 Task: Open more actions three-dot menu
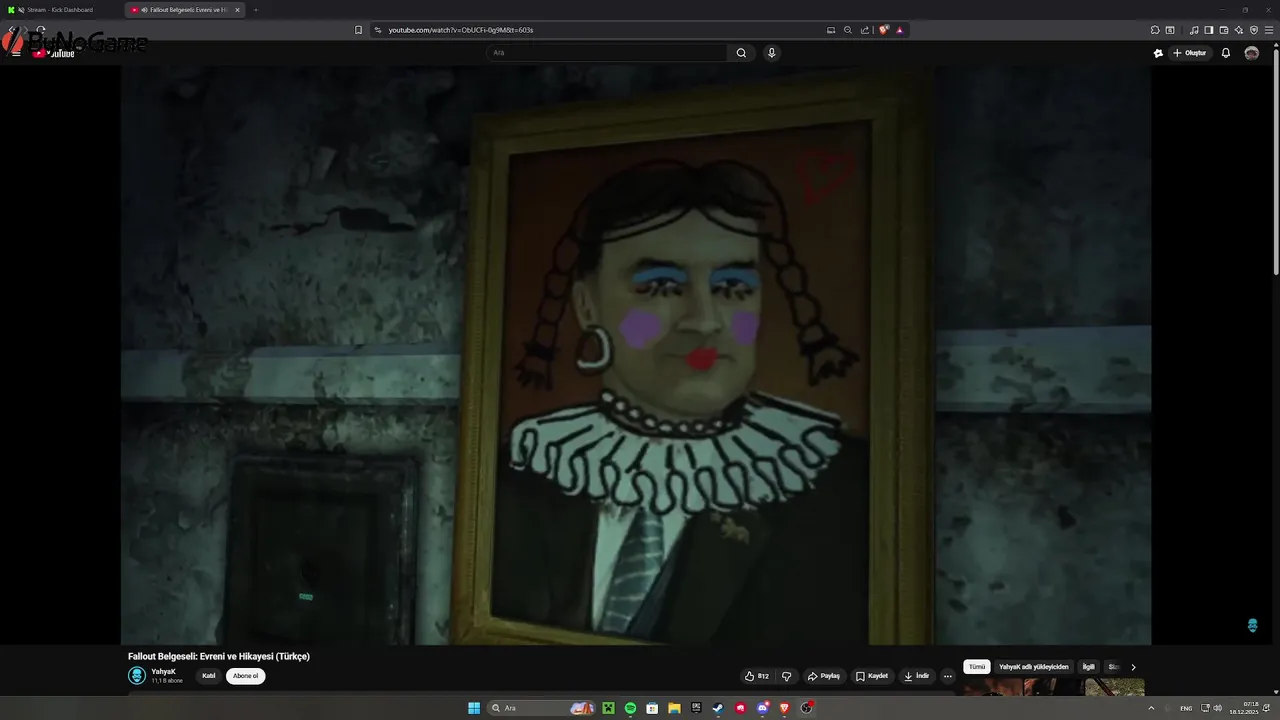[948, 676]
